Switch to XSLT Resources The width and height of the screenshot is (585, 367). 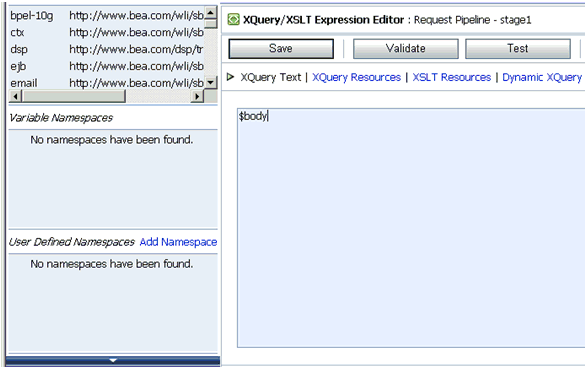(x=451, y=77)
